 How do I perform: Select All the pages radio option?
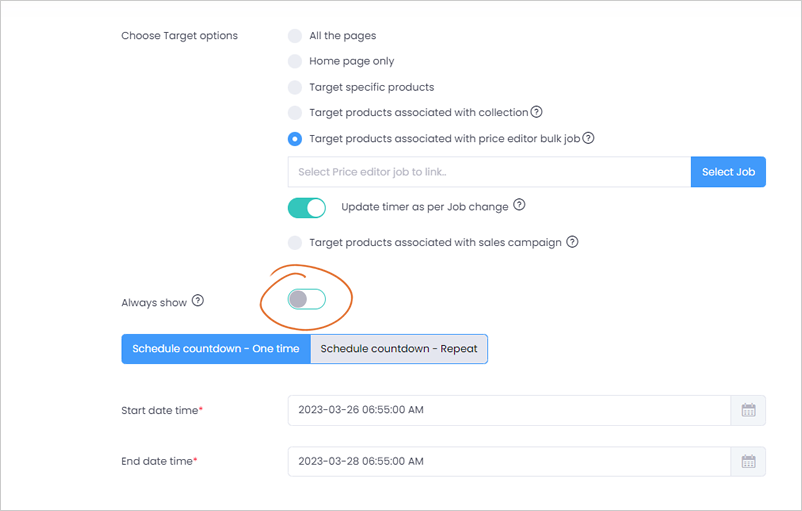pos(295,36)
